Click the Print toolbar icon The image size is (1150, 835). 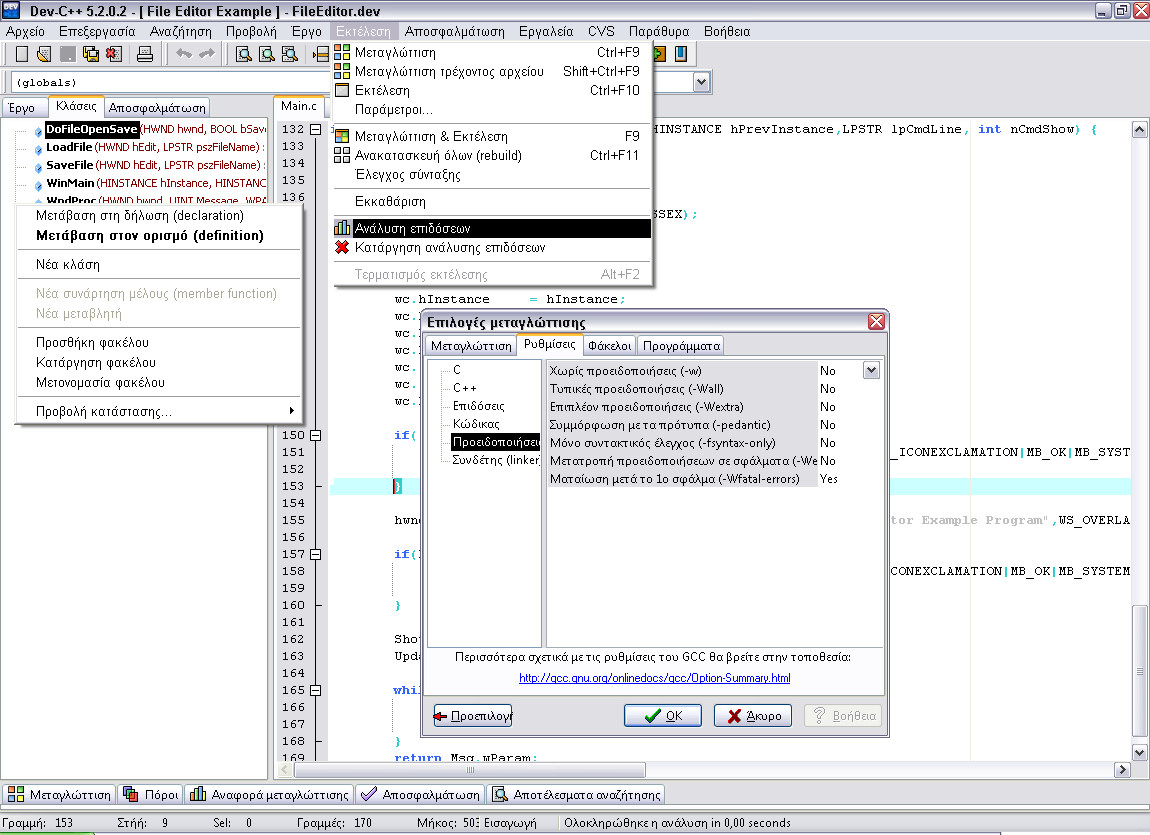coord(145,54)
